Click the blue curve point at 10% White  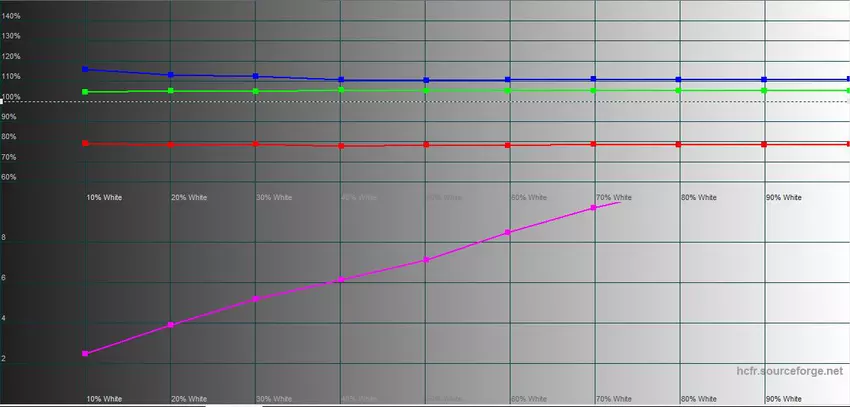coord(85,70)
